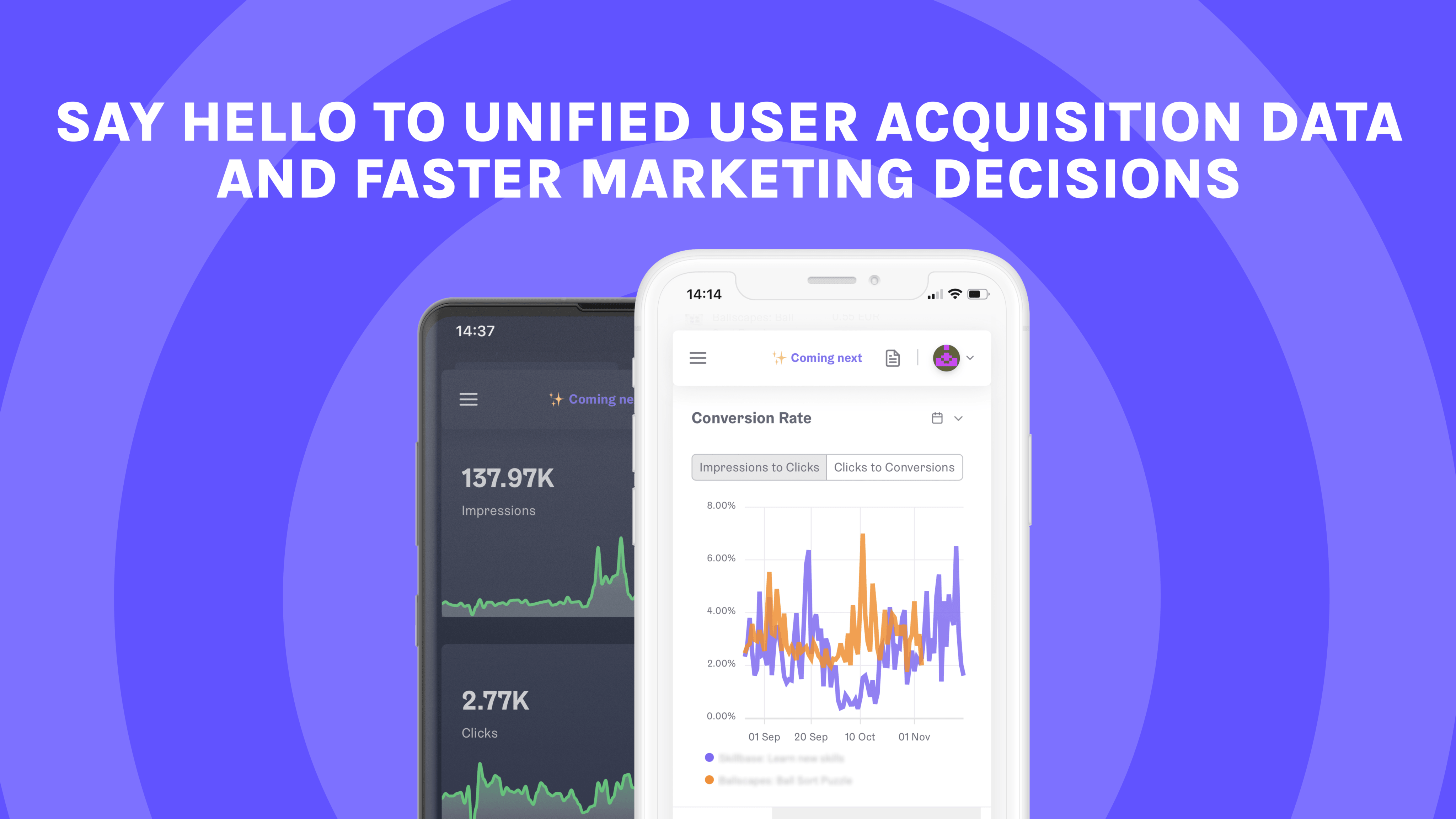Click the document/report icon

coord(893,358)
